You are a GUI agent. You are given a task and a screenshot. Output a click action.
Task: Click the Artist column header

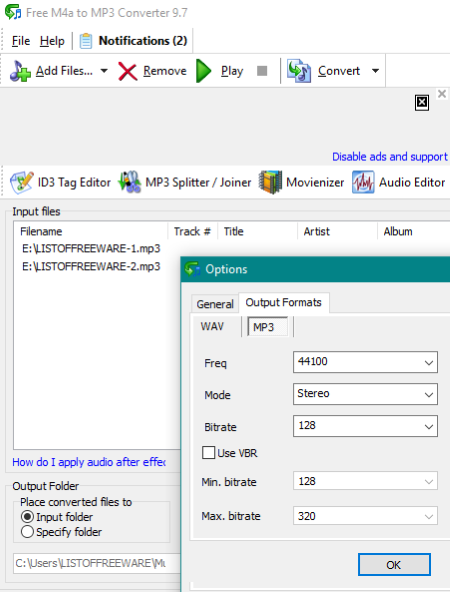point(338,231)
